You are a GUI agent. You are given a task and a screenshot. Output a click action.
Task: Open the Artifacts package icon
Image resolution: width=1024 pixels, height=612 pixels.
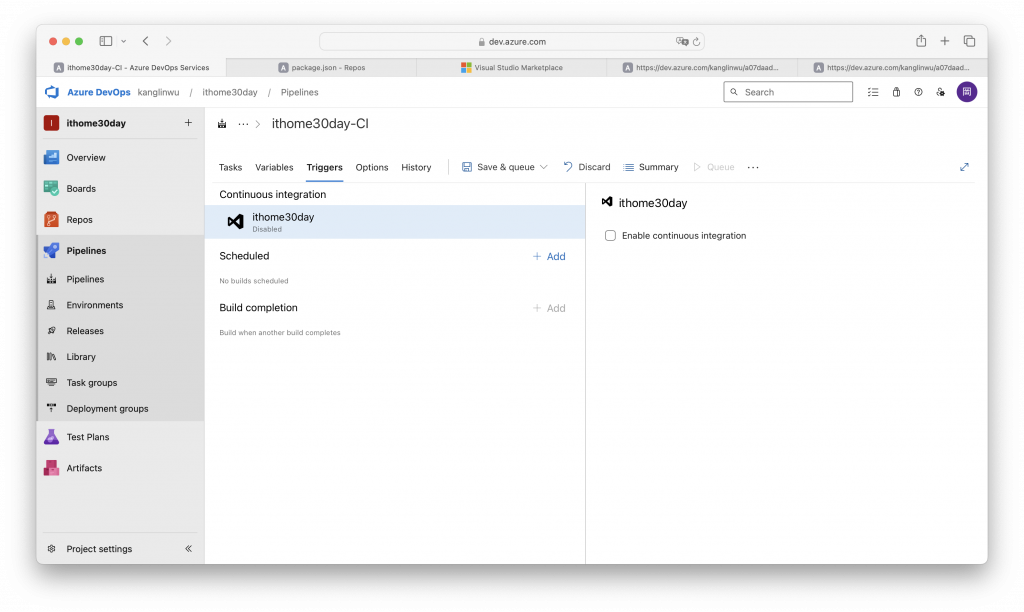click(52, 468)
